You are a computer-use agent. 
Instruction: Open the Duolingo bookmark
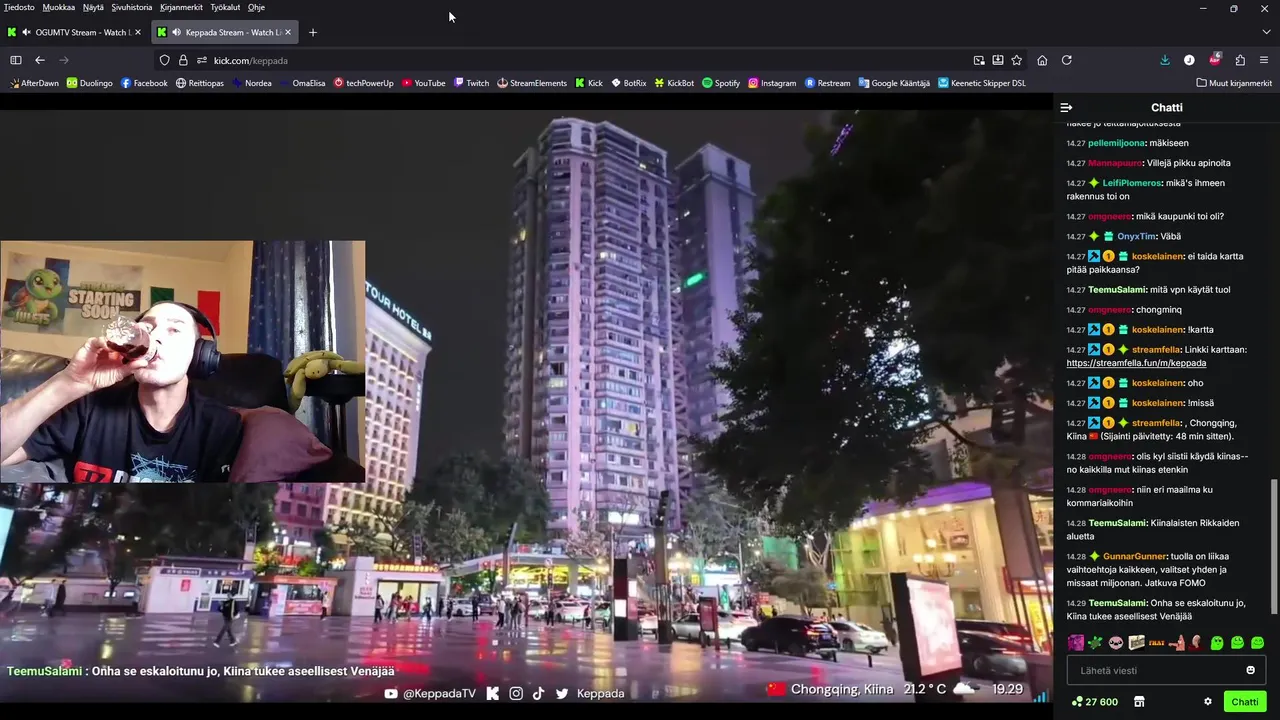[90, 83]
